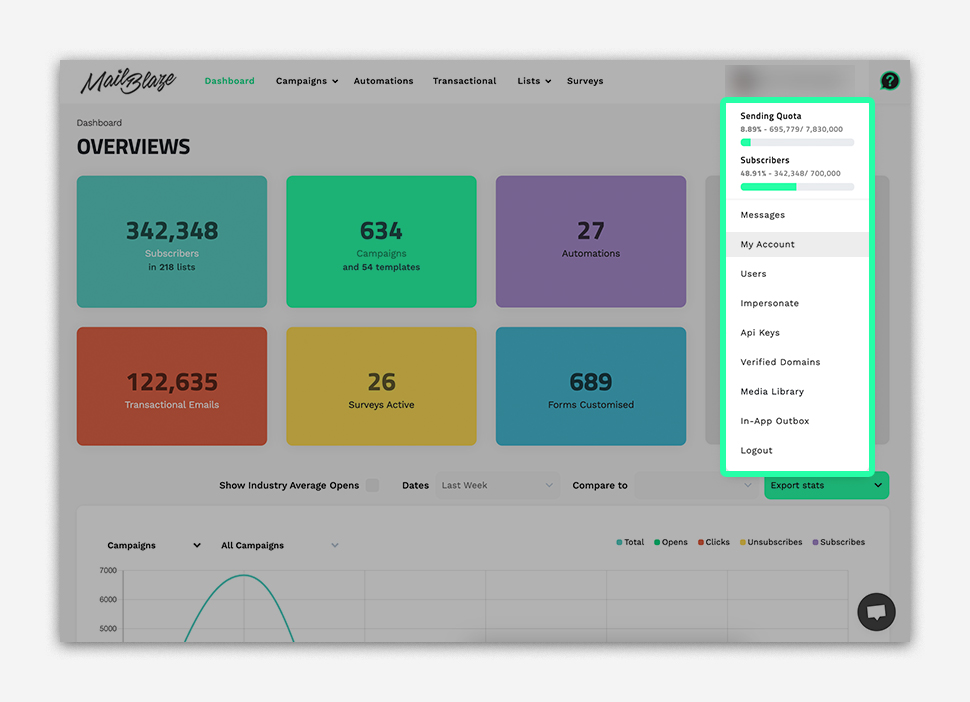
Task: Toggle the Total series legend dot
Action: (620, 543)
